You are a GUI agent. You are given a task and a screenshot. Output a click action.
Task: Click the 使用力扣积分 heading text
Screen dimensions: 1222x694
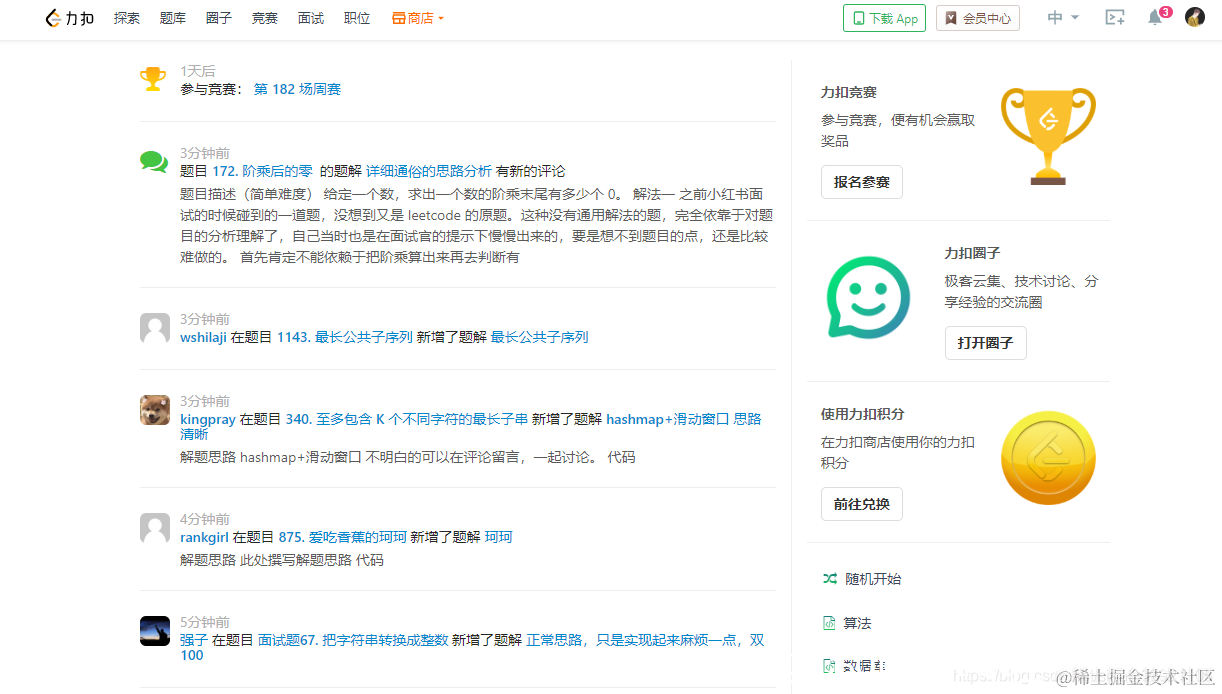pos(863,414)
